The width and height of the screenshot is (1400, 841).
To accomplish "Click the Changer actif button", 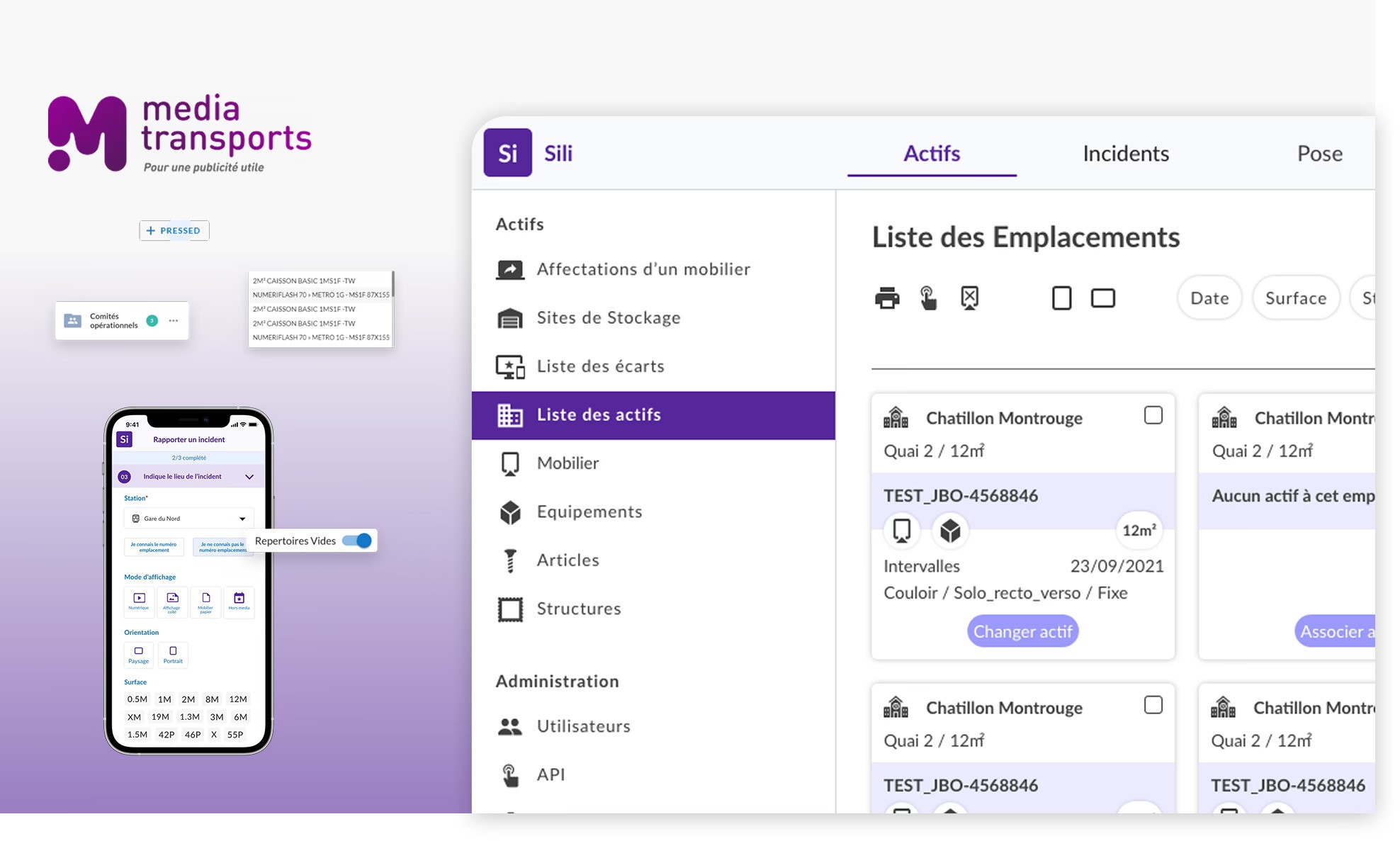I will tap(1022, 631).
